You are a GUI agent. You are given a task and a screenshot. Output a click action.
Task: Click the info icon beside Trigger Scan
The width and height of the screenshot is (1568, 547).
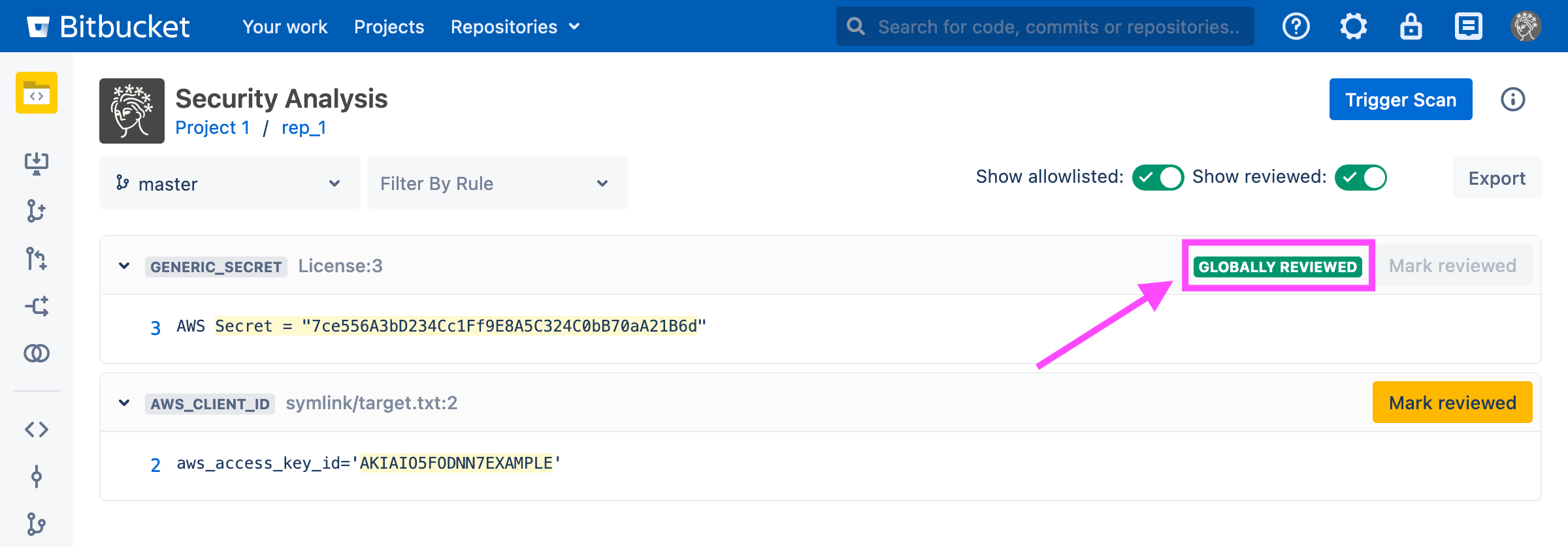coord(1512,99)
